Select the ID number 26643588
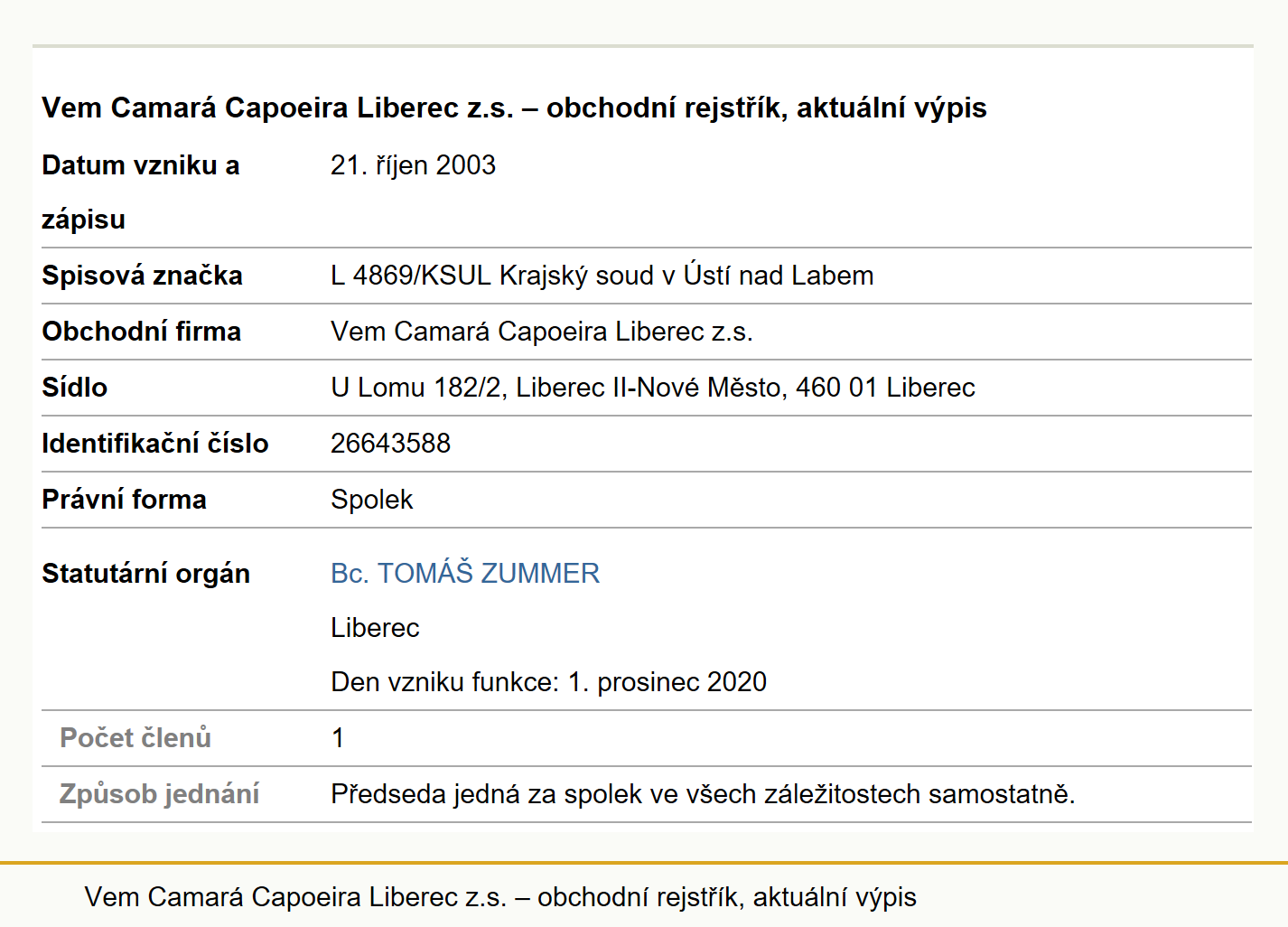The height and width of the screenshot is (927, 1288). (390, 444)
